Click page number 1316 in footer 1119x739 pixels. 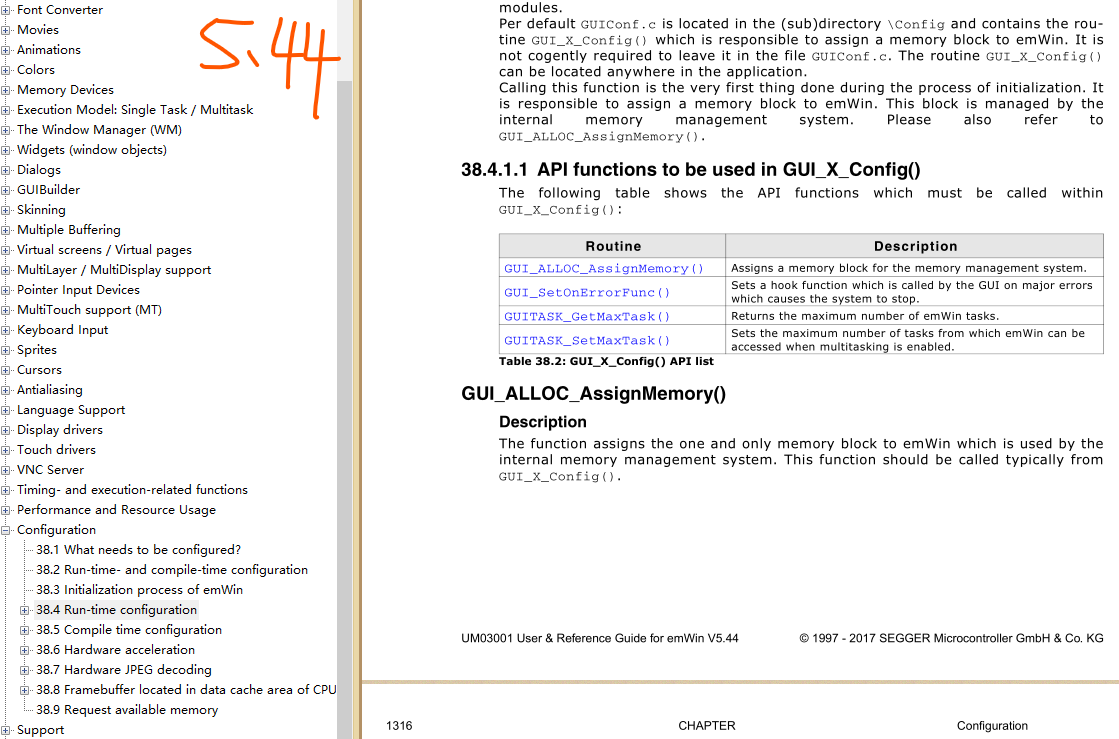pyautogui.click(x=399, y=725)
